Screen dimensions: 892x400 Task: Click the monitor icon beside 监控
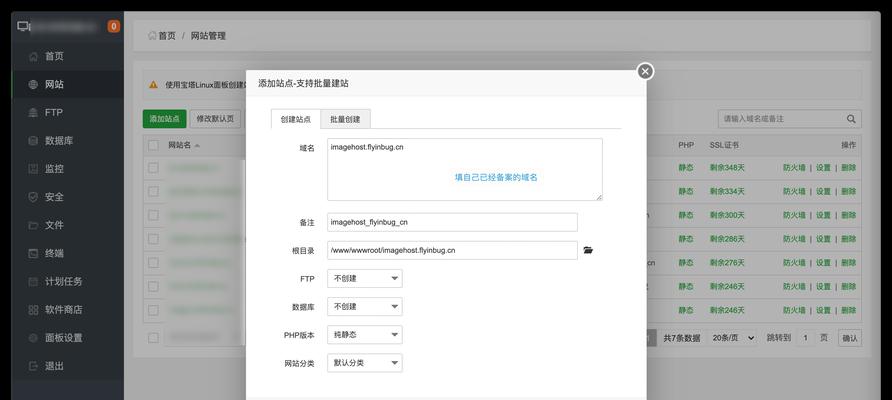(x=33, y=169)
